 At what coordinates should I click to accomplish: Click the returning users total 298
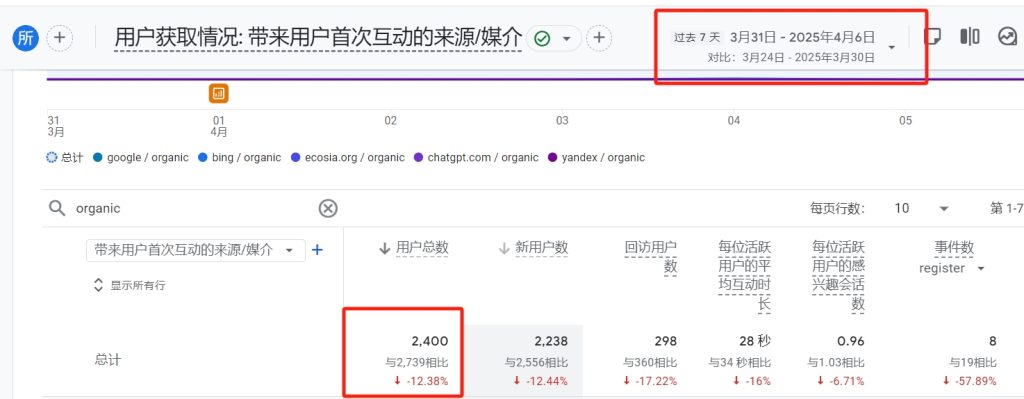(665, 341)
